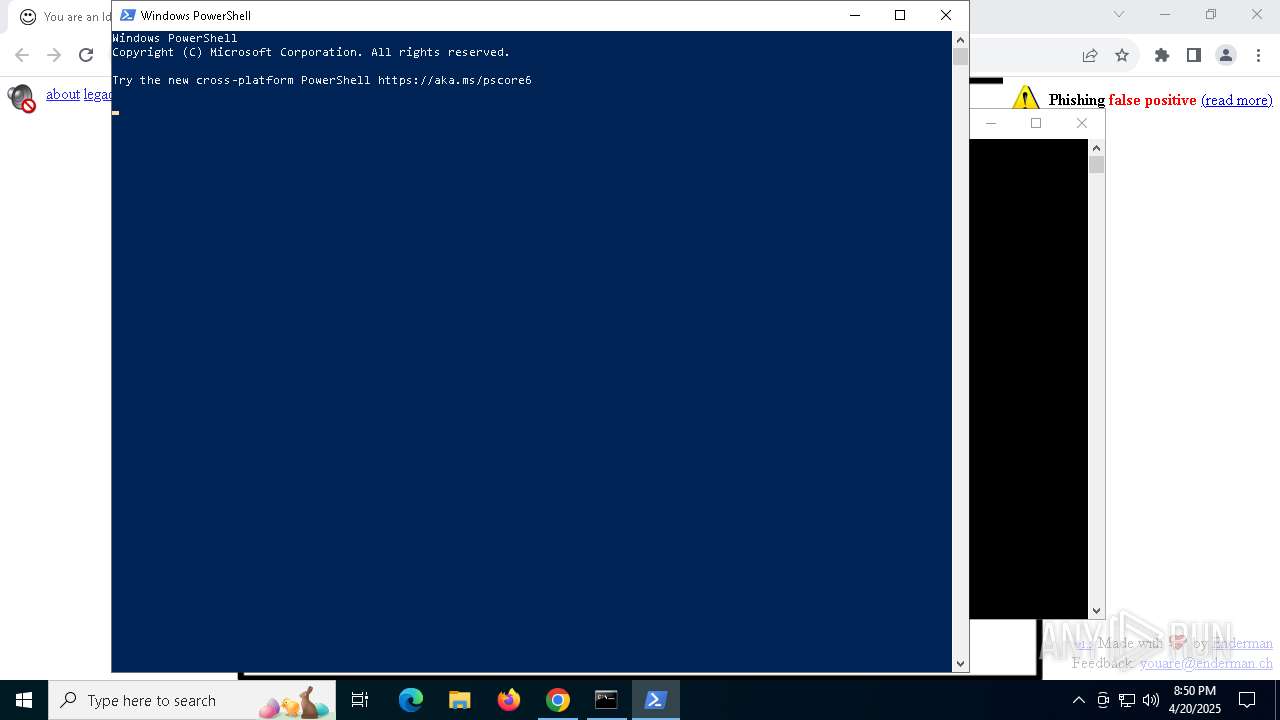This screenshot has width=1280, height=720.
Task: Click PowerShell scrollbar up arrow
Action: click(x=960, y=38)
